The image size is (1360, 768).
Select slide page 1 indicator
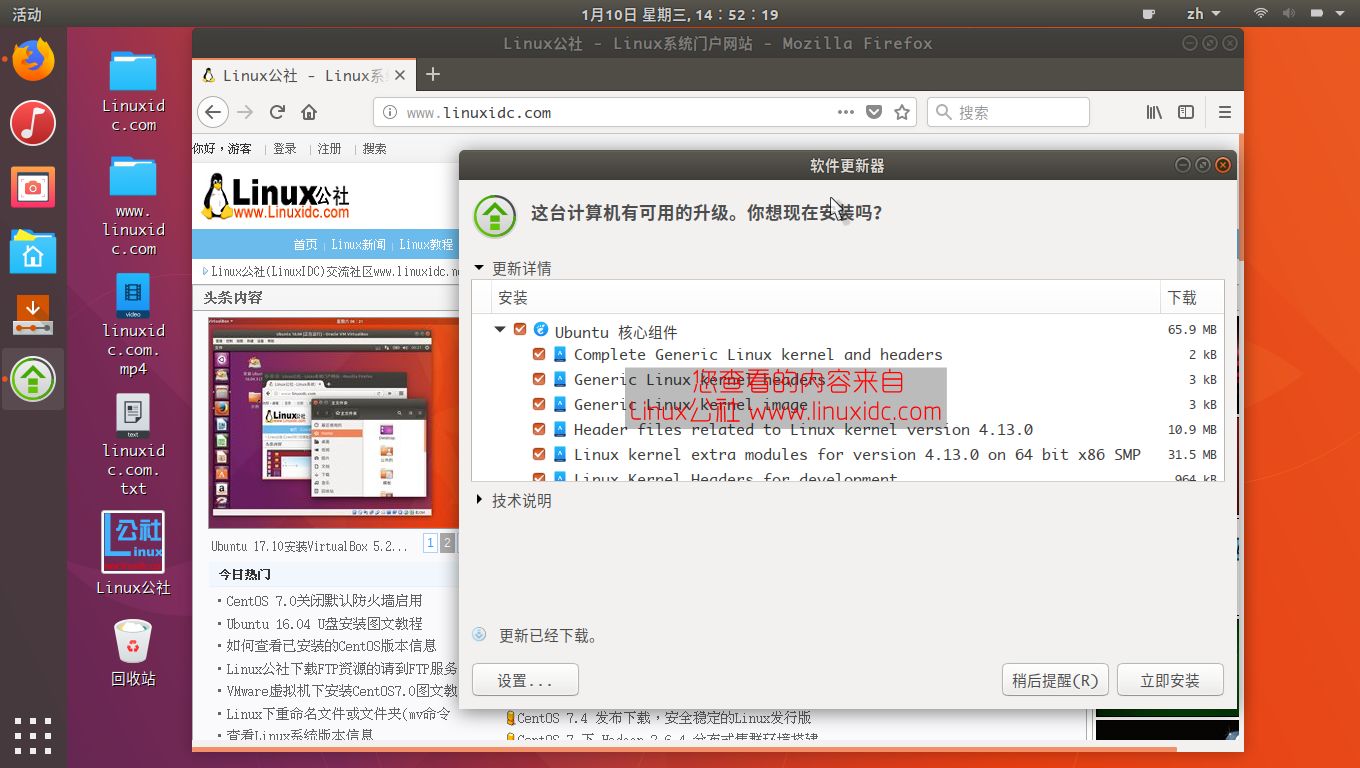point(430,543)
